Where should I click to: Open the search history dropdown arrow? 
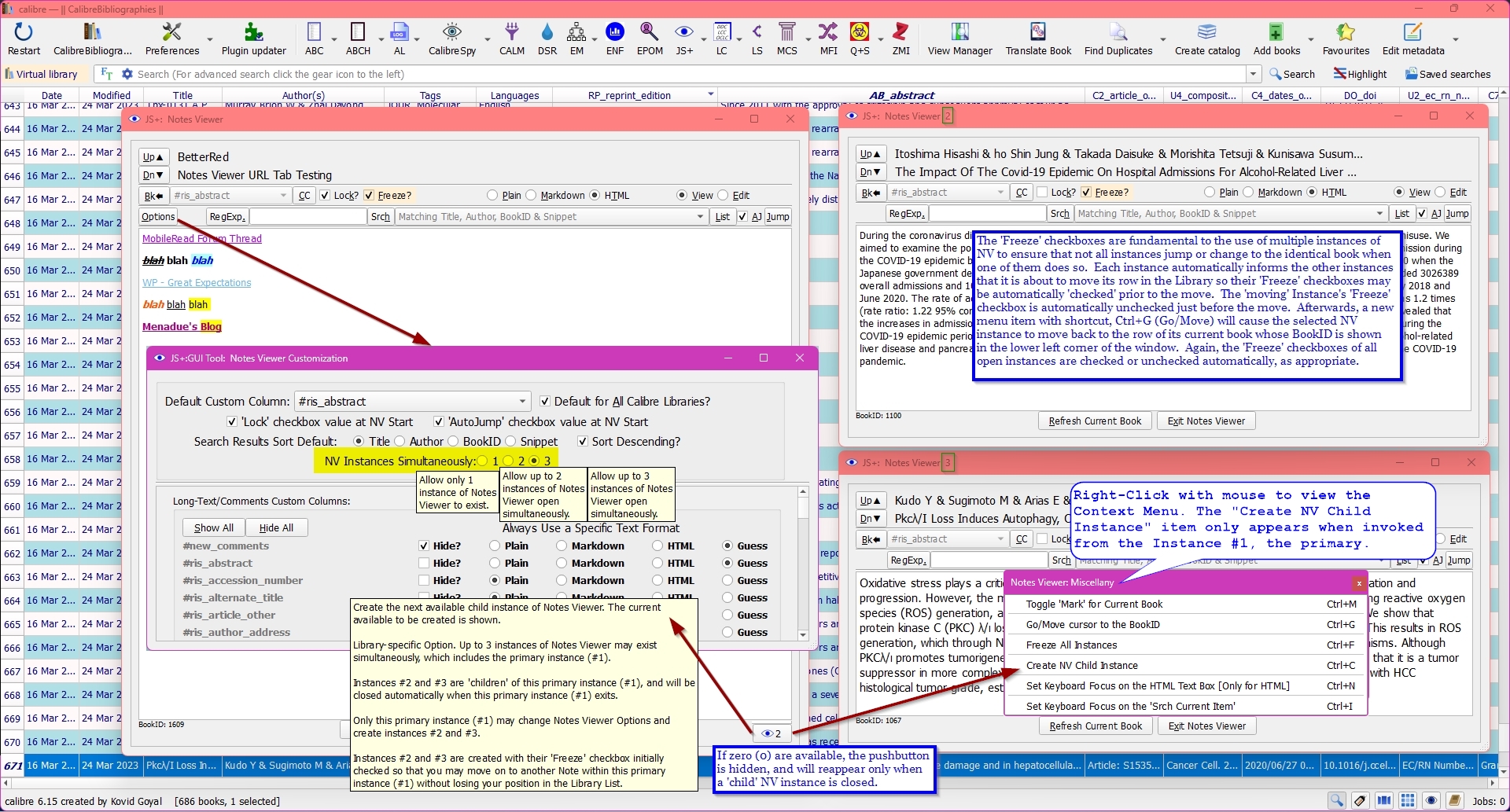1253,74
